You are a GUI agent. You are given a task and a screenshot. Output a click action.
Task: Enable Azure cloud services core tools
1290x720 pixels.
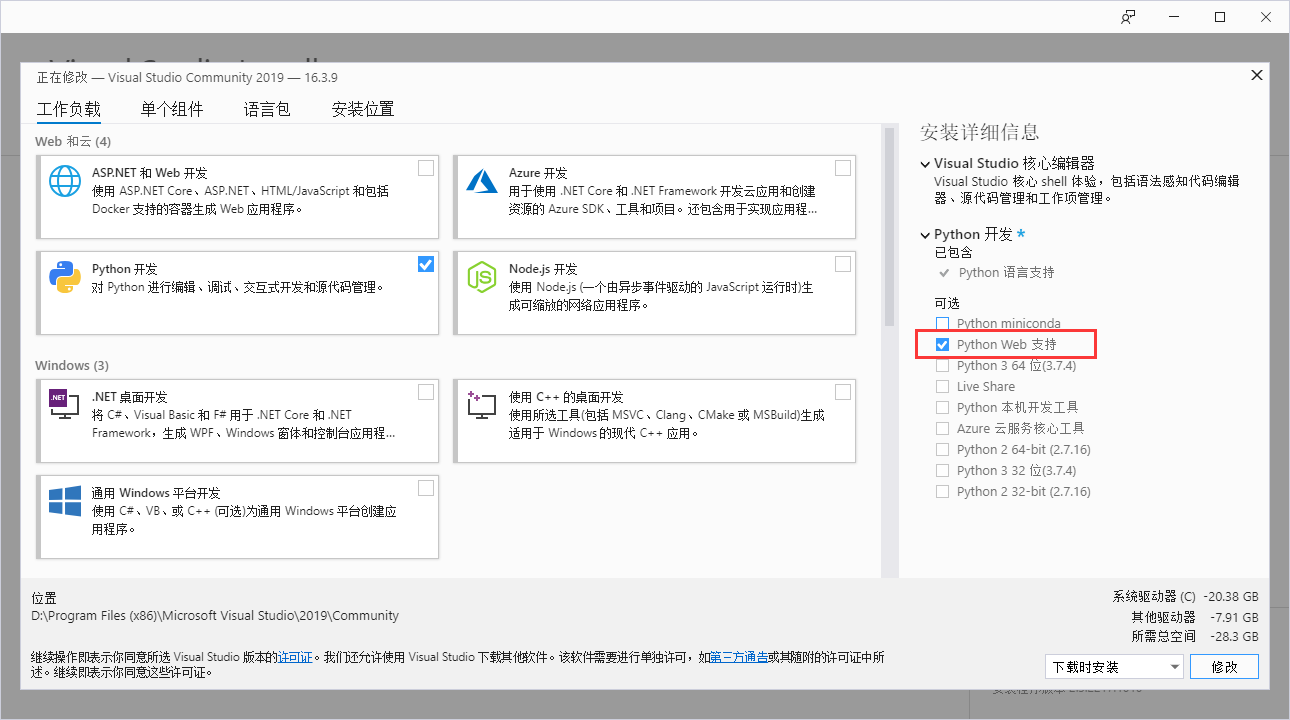(x=942, y=428)
